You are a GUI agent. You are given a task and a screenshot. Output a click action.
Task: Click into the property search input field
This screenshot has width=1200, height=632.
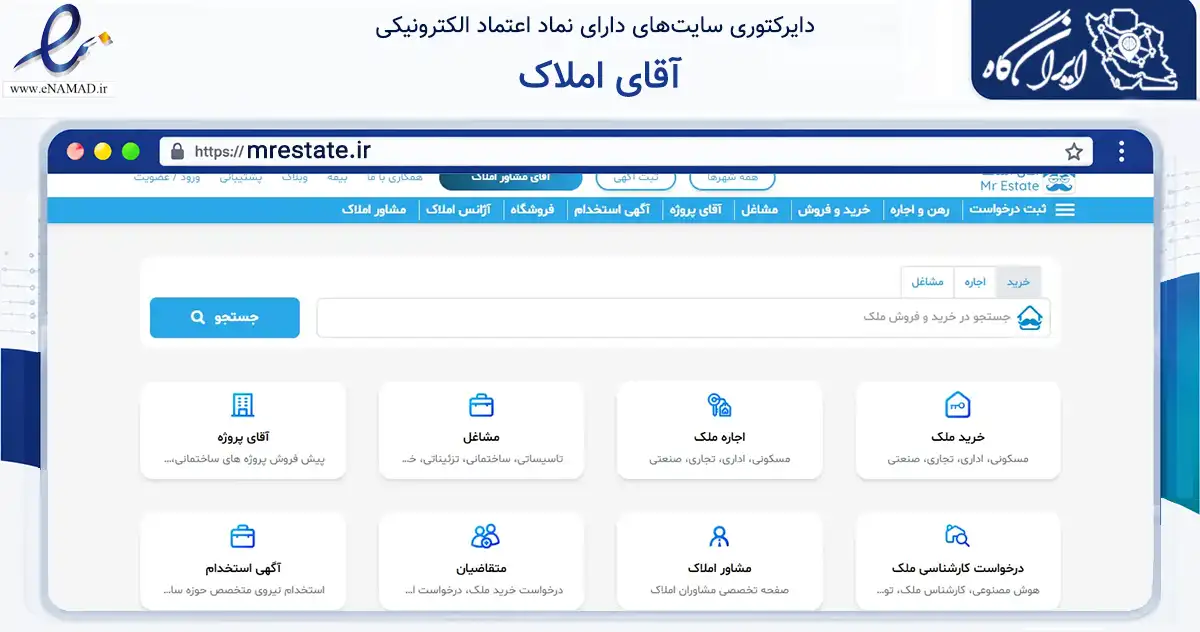tap(683, 318)
